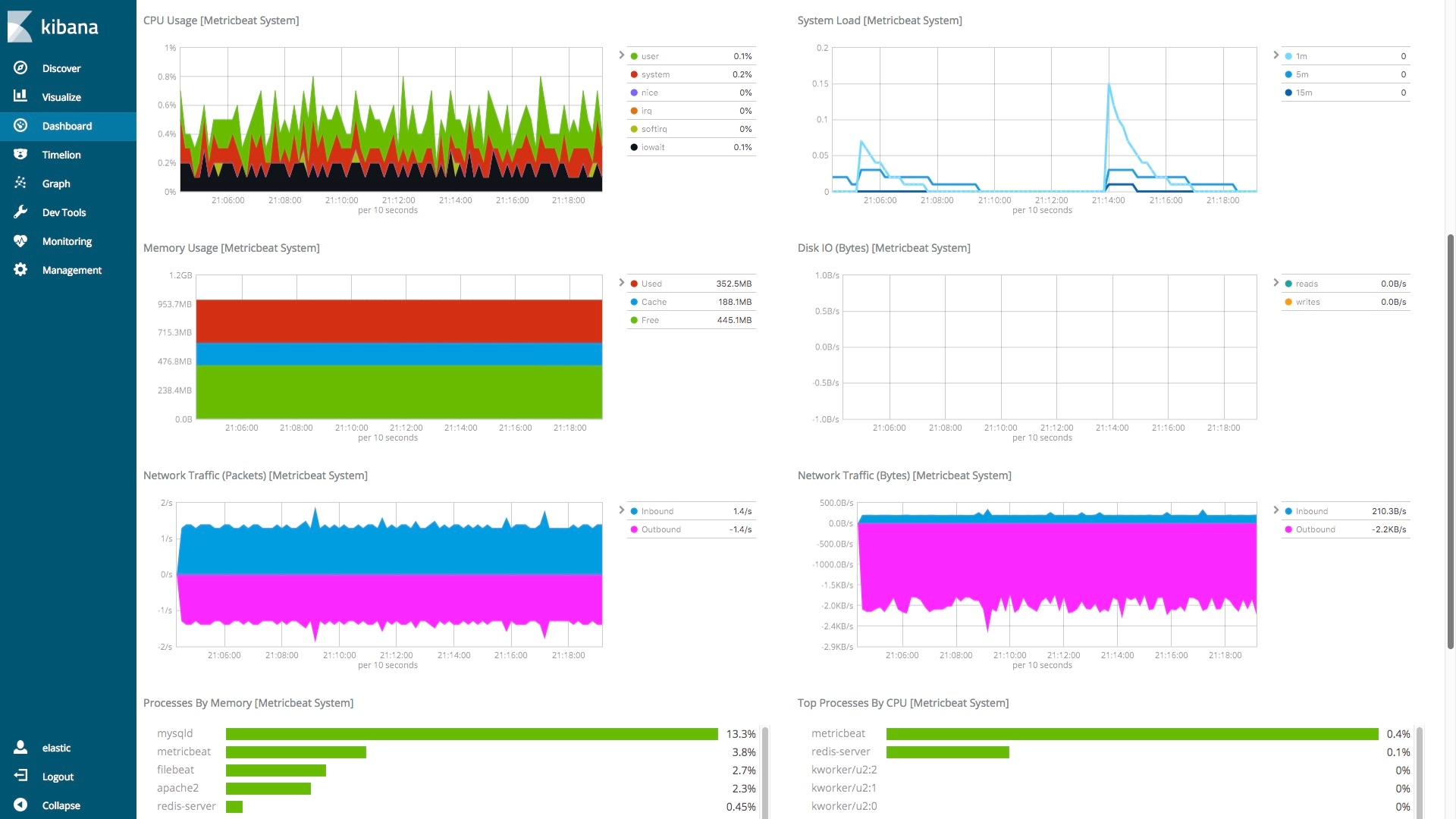
Task: Collapse the Memory Usage legend
Action: (621, 282)
